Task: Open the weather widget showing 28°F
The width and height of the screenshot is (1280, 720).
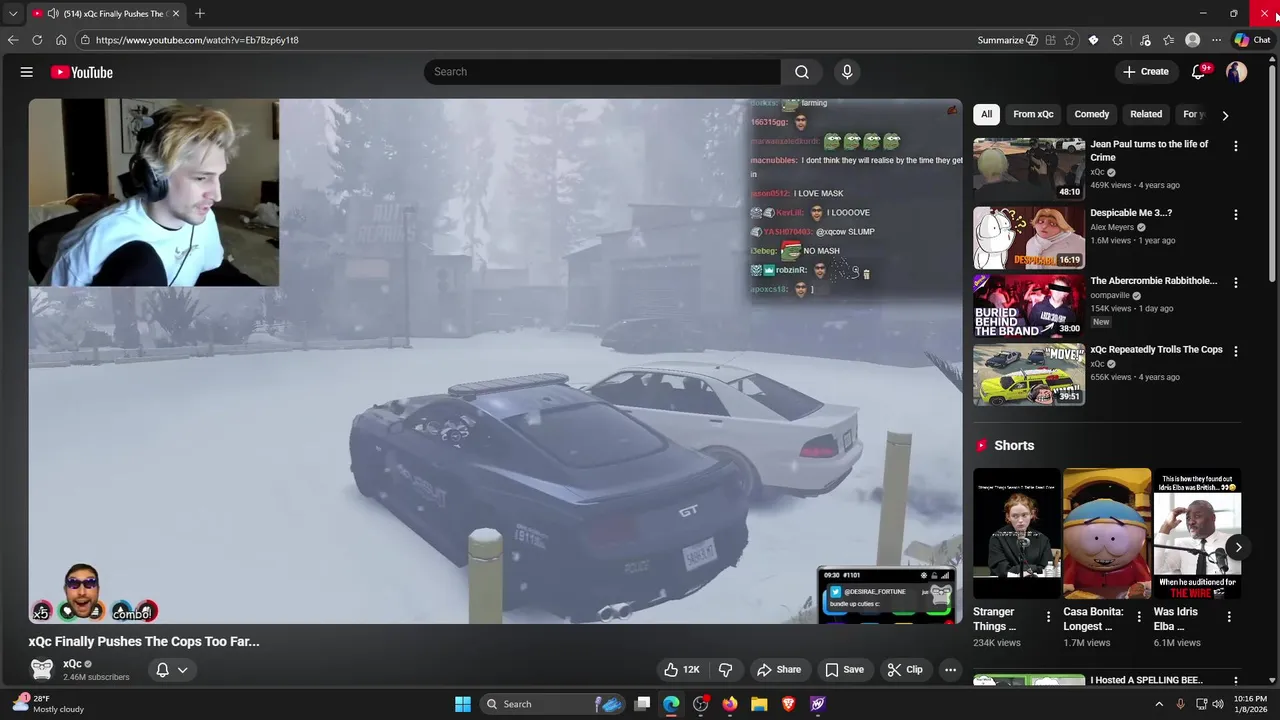Action: (48, 704)
